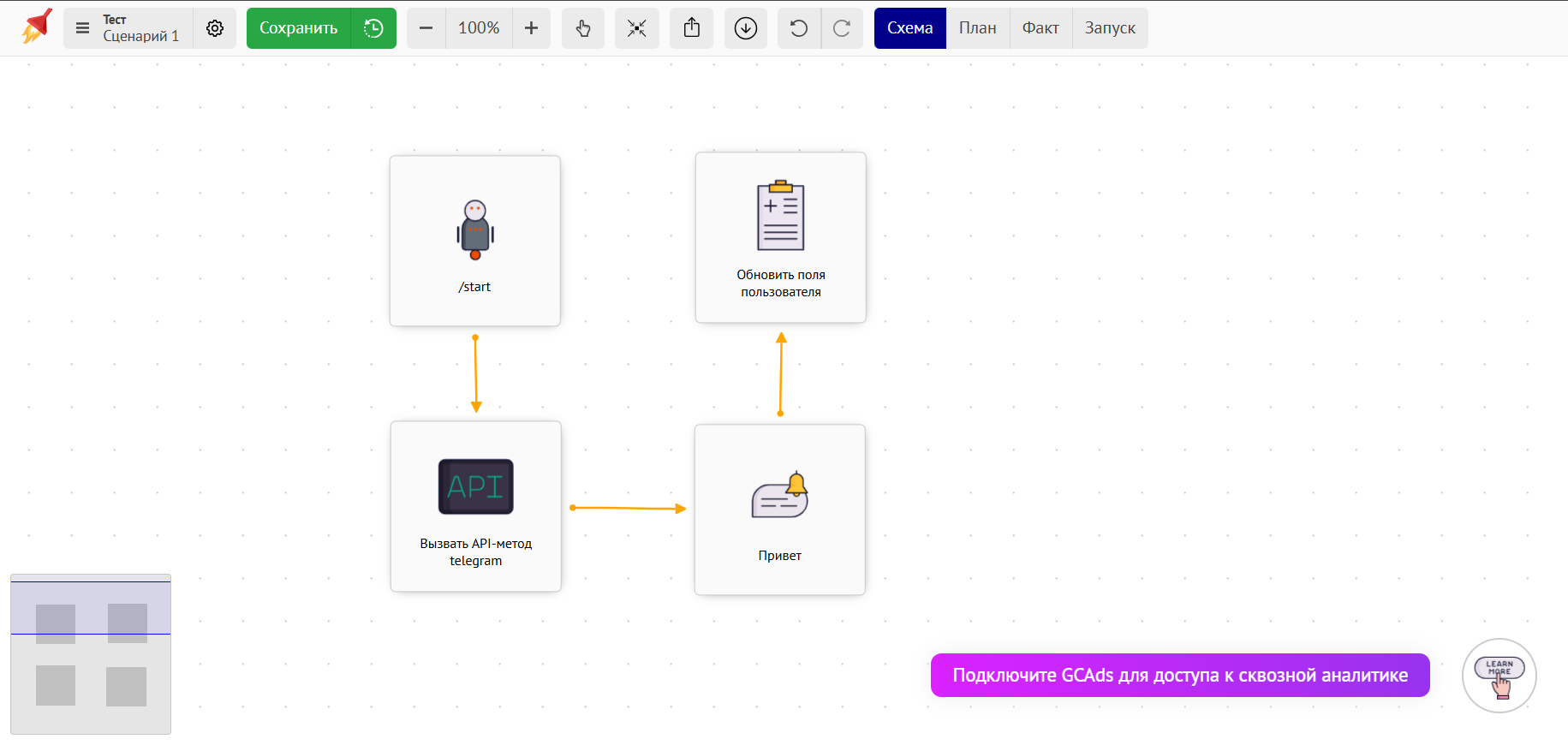Click the share export icon
This screenshot has width=1568, height=745.
[692, 28]
